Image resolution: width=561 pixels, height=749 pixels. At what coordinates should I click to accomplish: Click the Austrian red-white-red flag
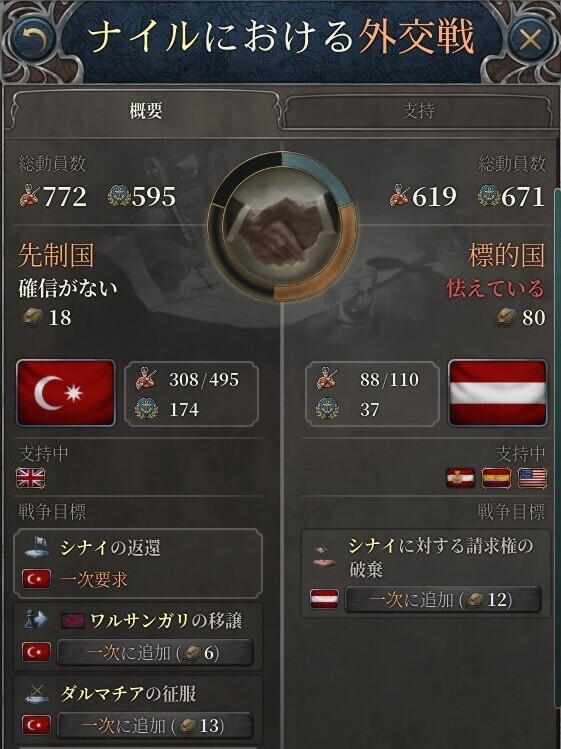(497, 393)
